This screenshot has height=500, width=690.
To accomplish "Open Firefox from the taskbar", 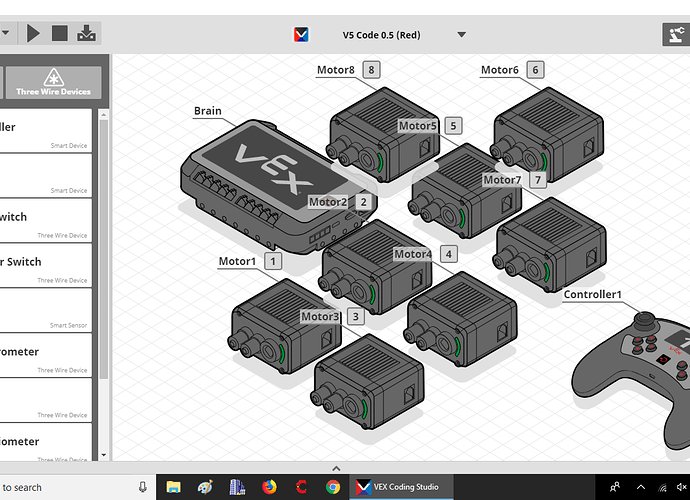I will tap(269, 487).
